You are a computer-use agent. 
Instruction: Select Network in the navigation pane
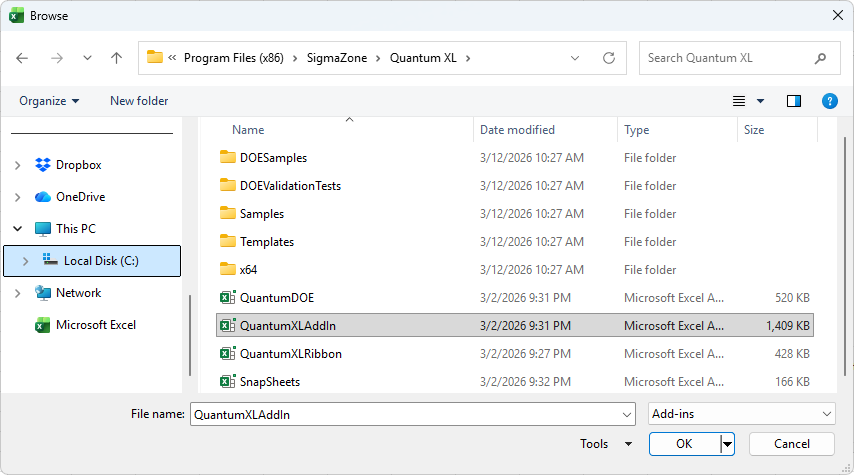78,293
